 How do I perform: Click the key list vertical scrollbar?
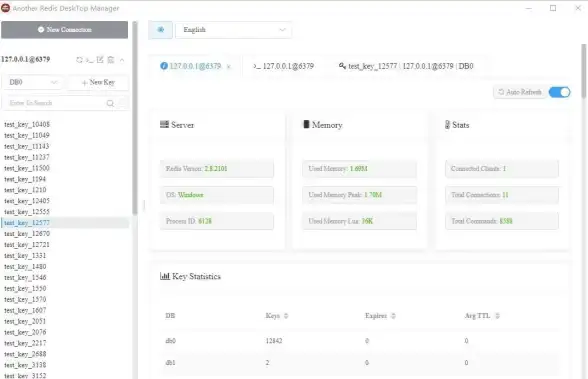[x=135, y=118]
